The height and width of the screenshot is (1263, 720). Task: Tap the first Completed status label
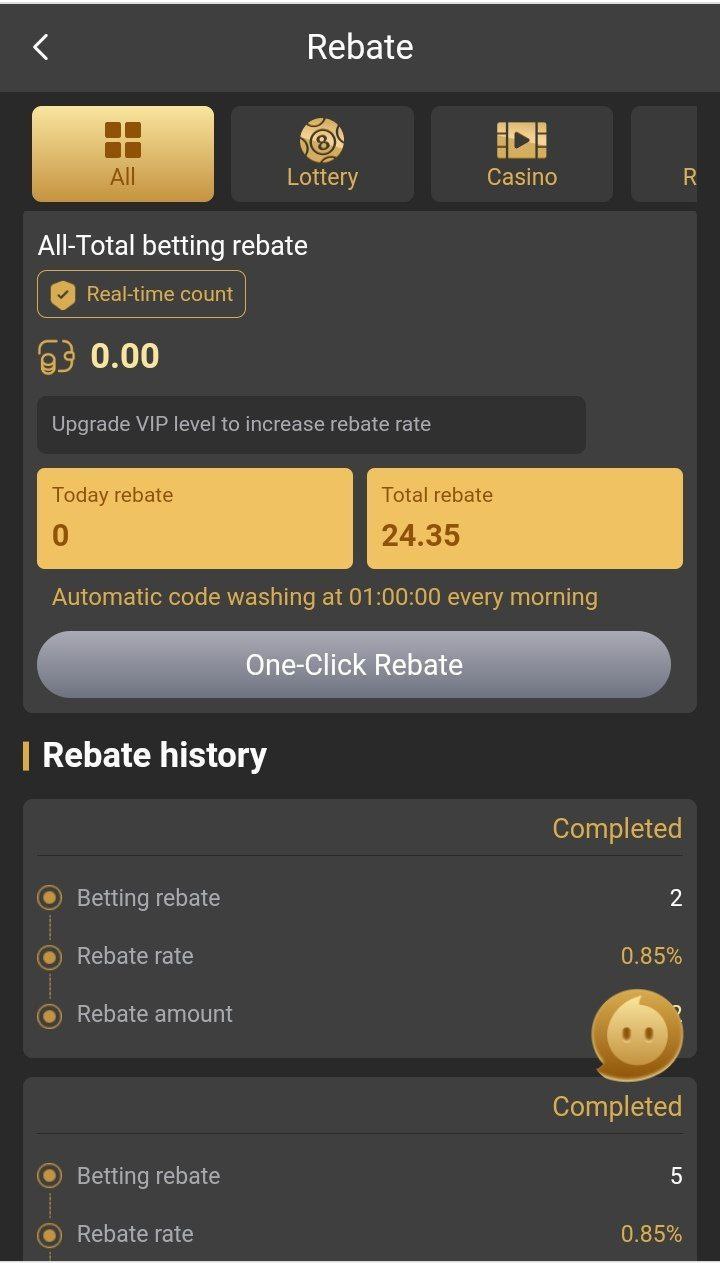click(617, 828)
